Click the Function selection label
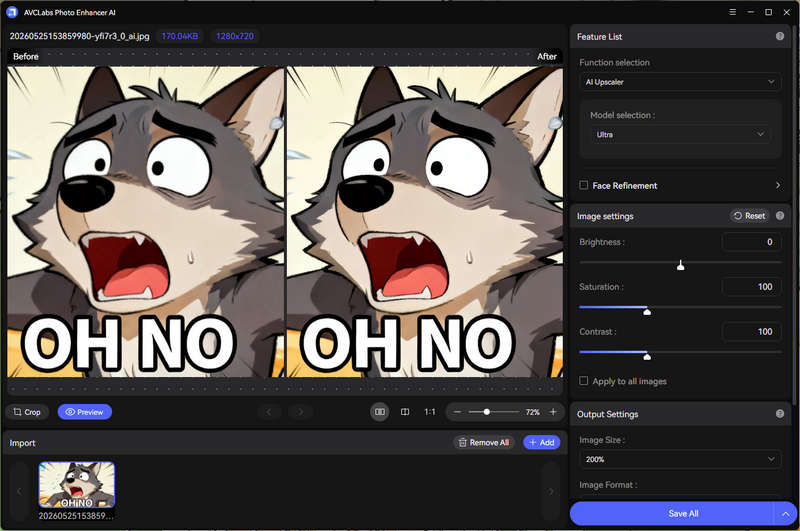Image resolution: width=800 pixels, height=531 pixels. coord(614,62)
